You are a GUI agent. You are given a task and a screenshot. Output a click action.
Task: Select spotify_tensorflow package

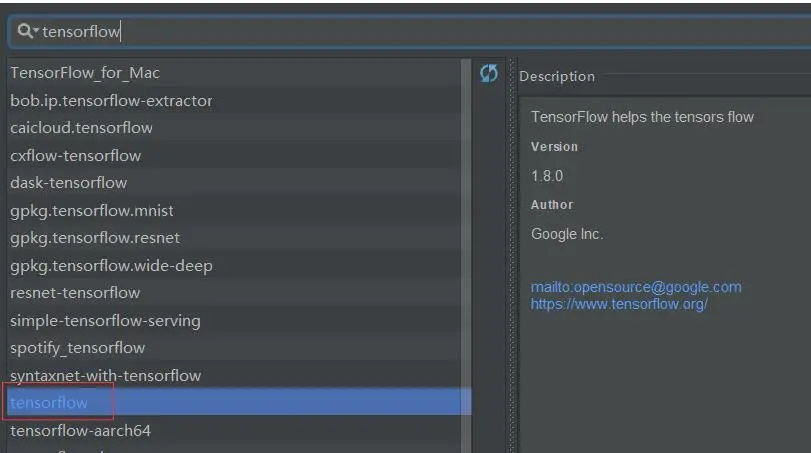[x=234, y=348]
